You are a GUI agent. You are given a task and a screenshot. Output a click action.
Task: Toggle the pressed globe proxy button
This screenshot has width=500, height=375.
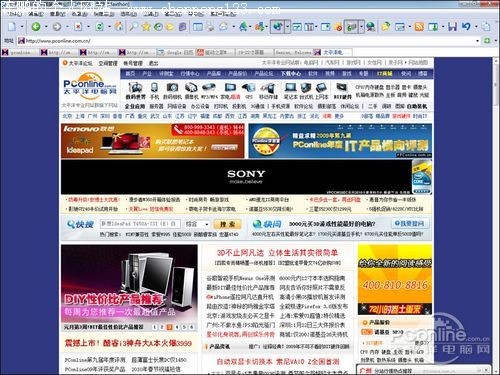click(277, 26)
